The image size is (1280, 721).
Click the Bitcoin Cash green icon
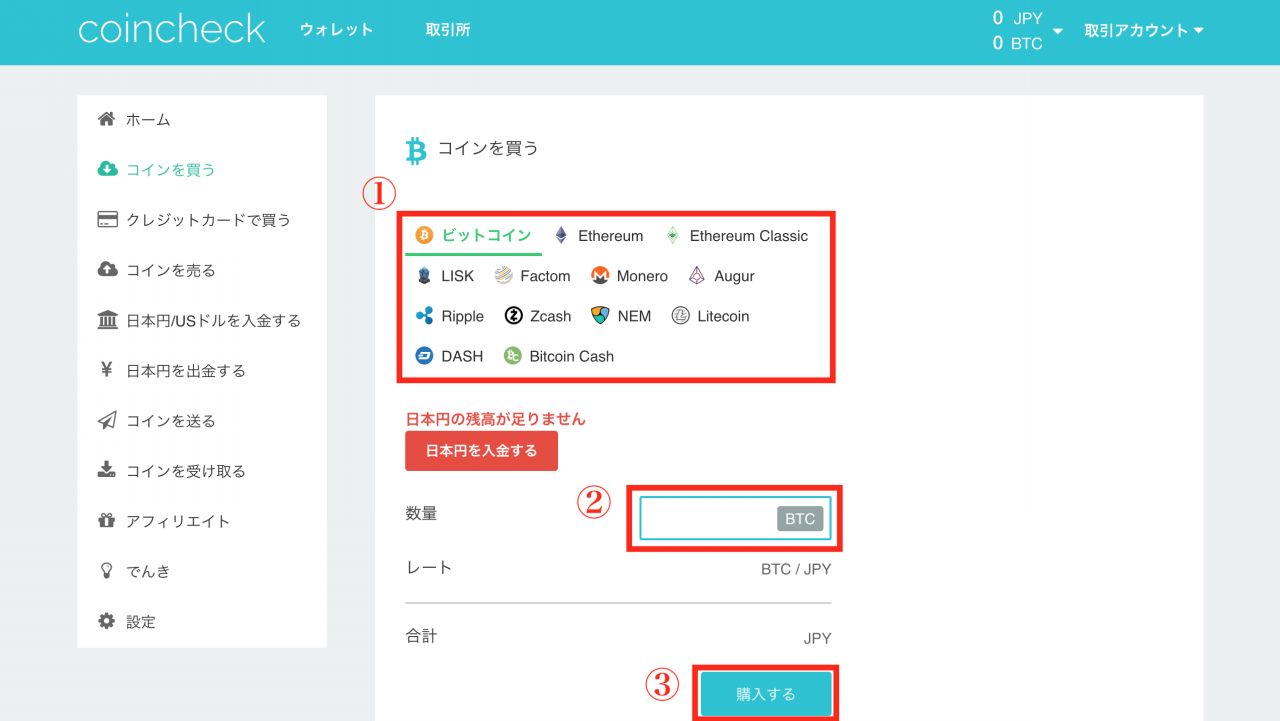[513, 356]
